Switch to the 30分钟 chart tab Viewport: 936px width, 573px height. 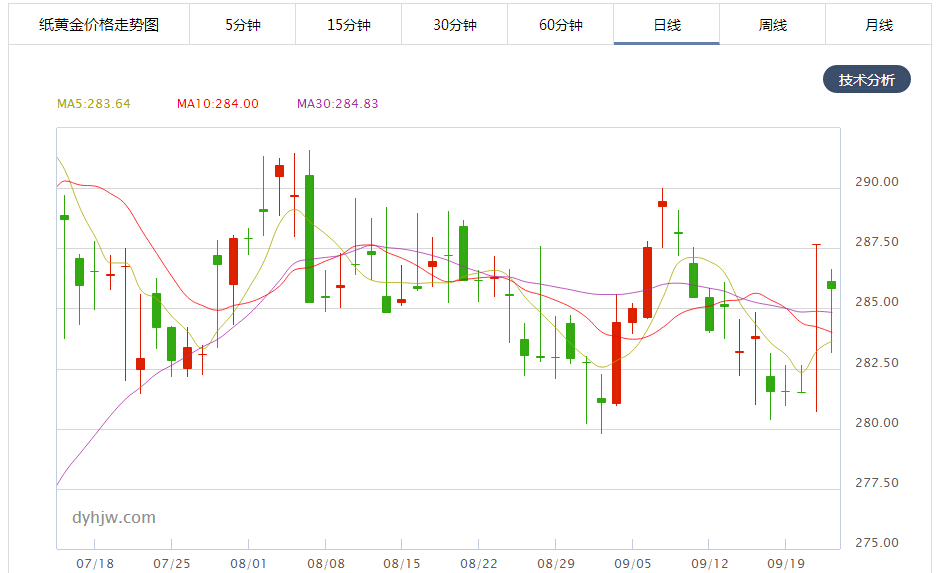(454, 24)
